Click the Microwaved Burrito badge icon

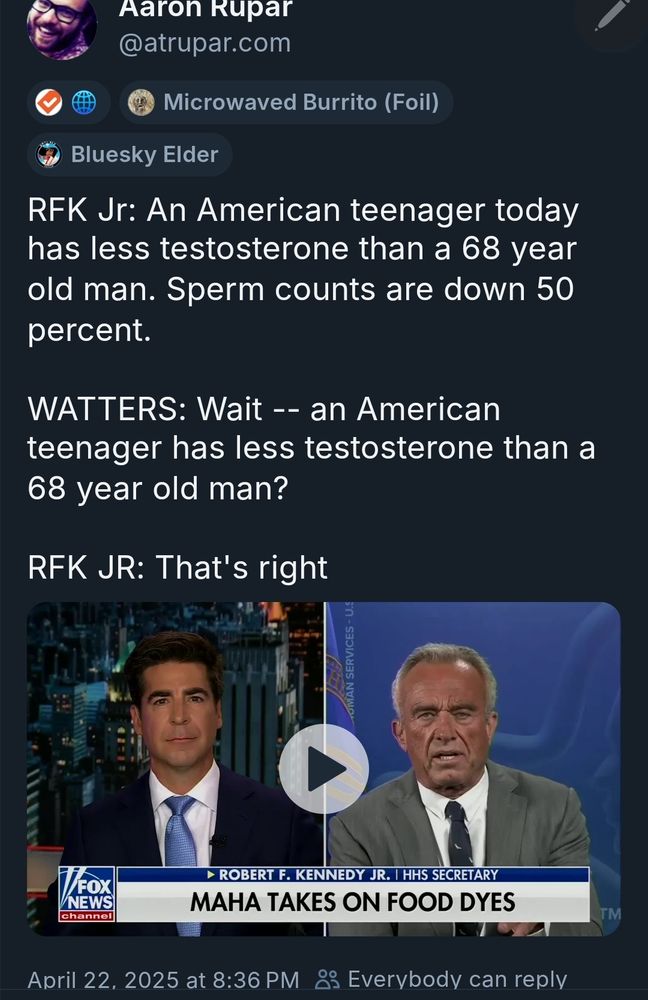click(x=140, y=101)
